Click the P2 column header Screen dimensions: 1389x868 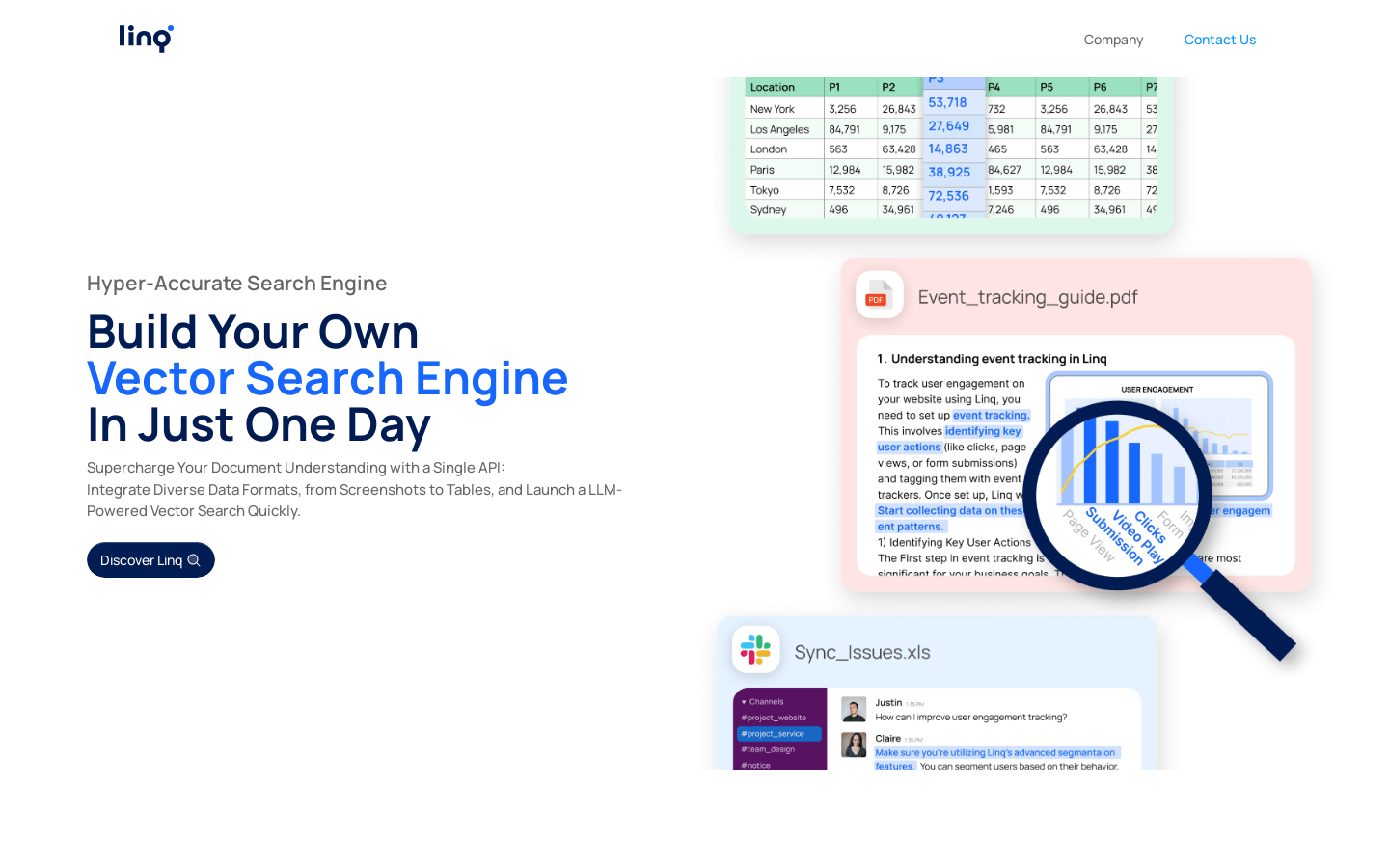click(888, 87)
